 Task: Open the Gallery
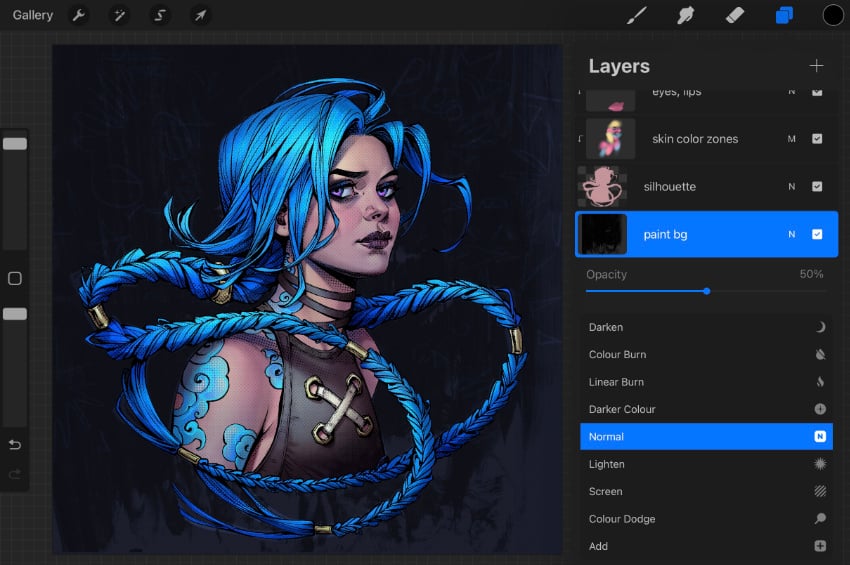click(33, 15)
